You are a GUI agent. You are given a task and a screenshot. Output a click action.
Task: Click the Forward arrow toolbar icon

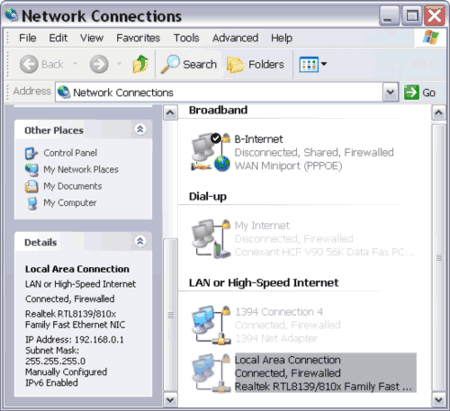[x=99, y=64]
